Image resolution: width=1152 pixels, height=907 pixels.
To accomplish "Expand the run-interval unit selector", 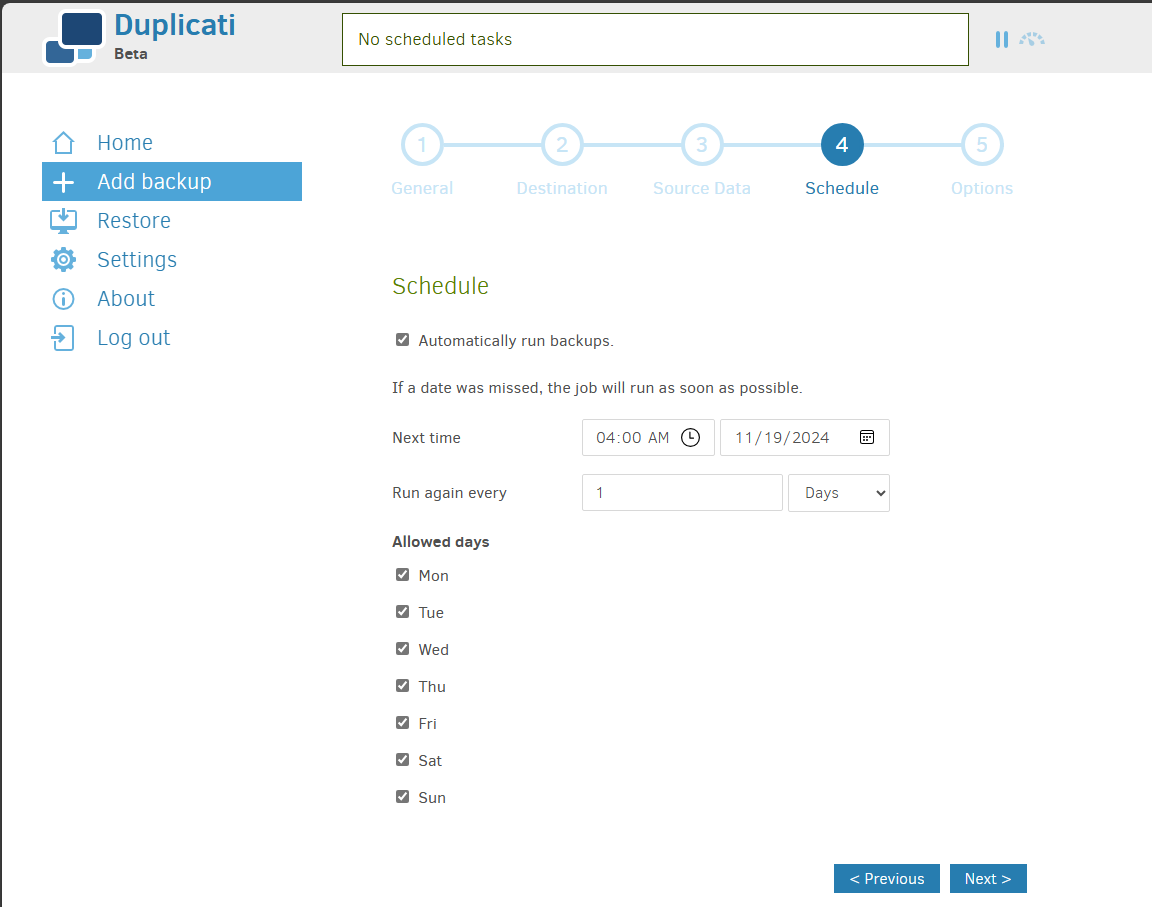I will tap(838, 492).
